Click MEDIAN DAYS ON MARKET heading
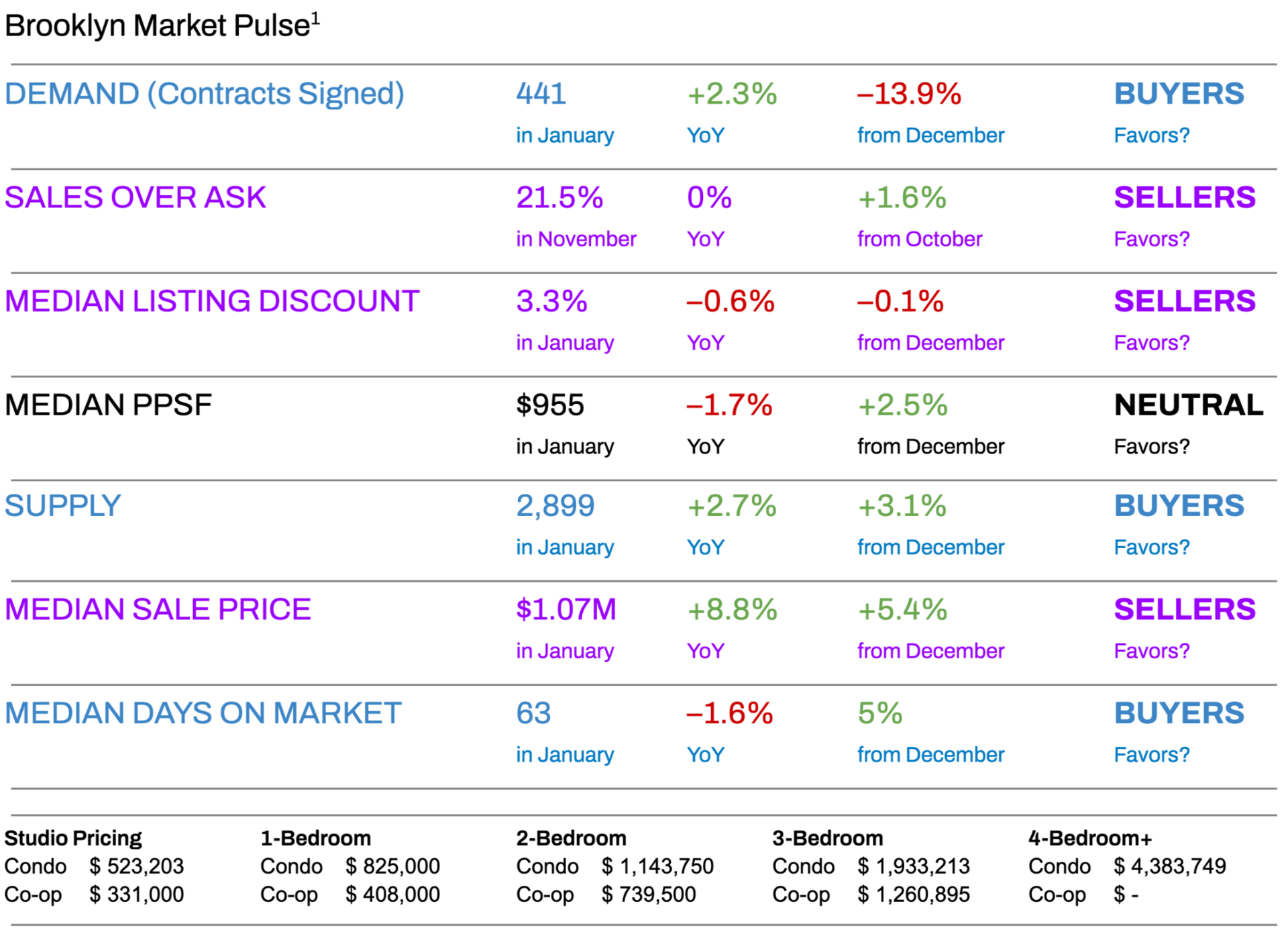Viewport: 1288px width, 930px height. 203,713
